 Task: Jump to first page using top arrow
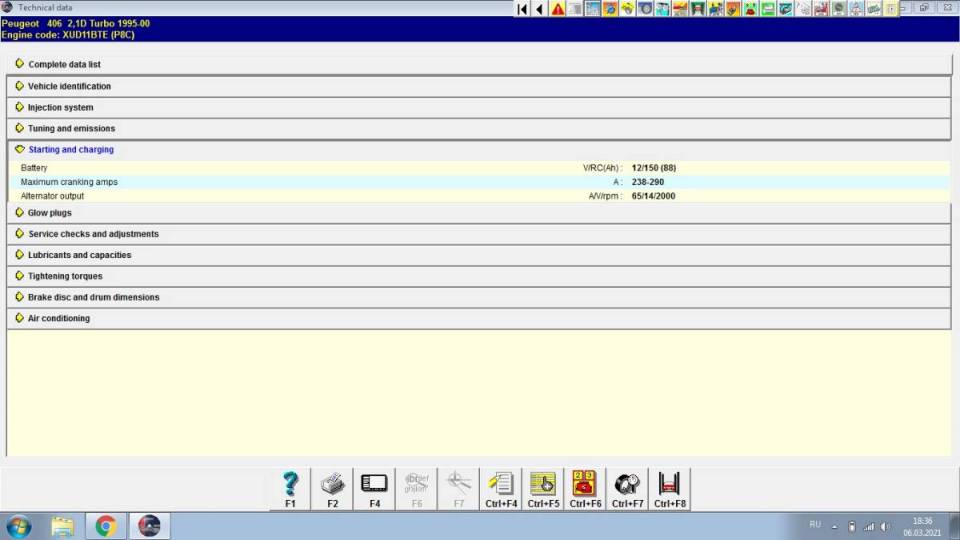pyautogui.click(x=523, y=9)
